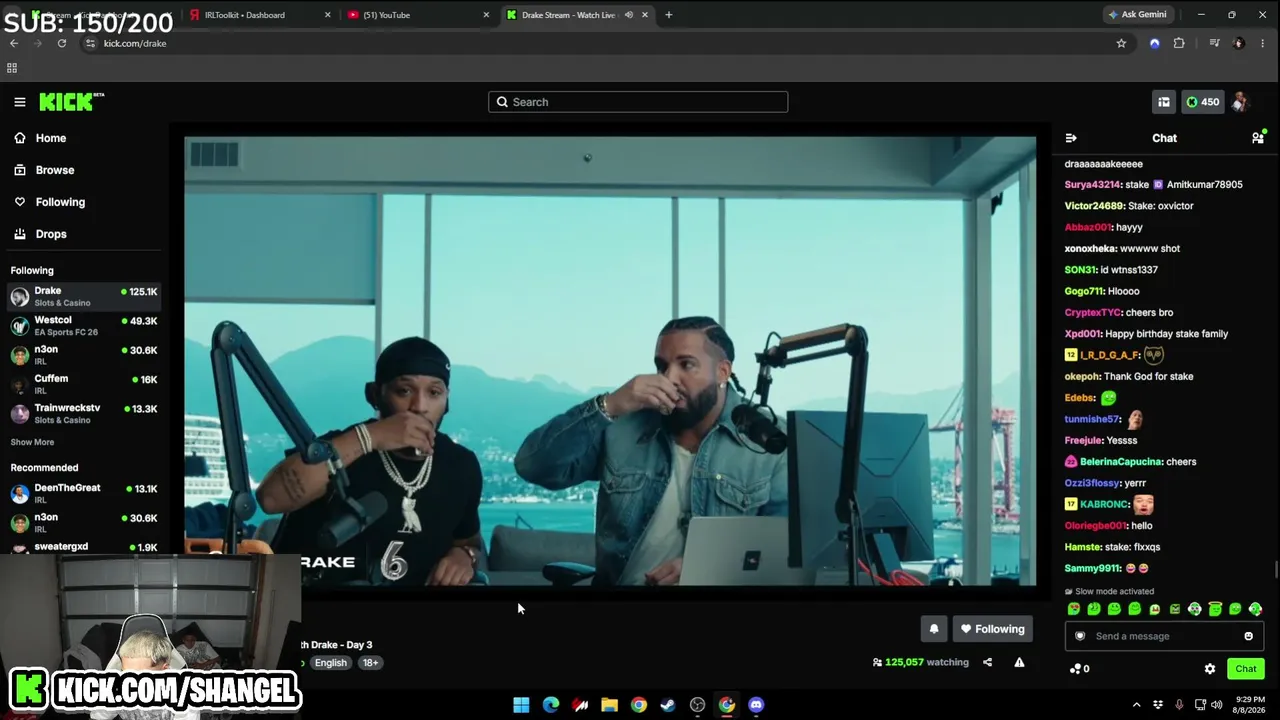
Task: Open channel points balance in chat
Action: pyautogui.click(x=1080, y=669)
